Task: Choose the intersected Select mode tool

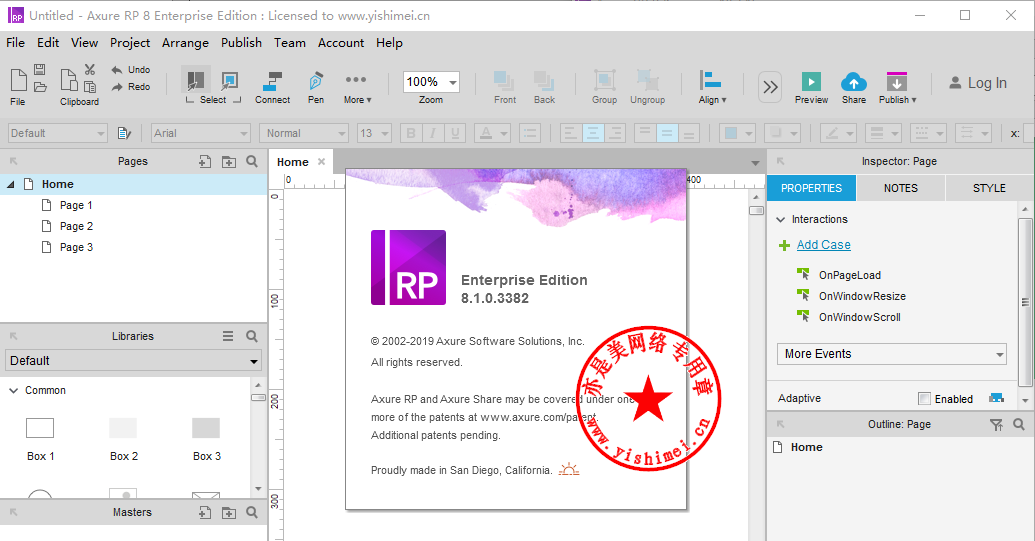Action: click(x=195, y=80)
